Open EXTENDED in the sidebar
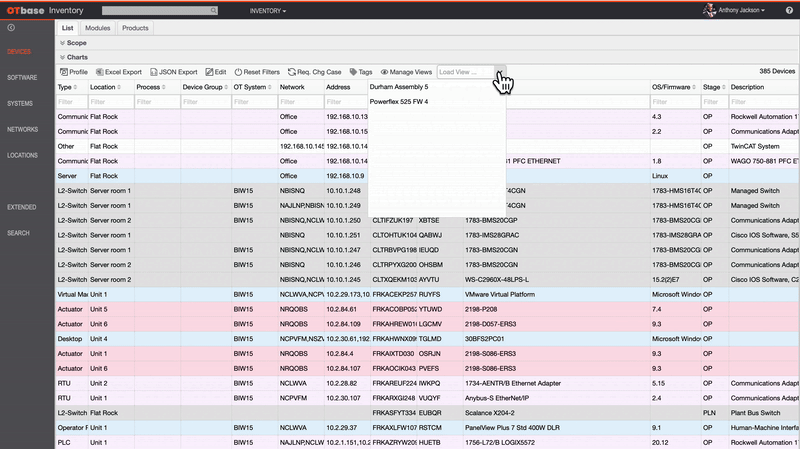This screenshot has width=800, height=449. tap(21, 207)
